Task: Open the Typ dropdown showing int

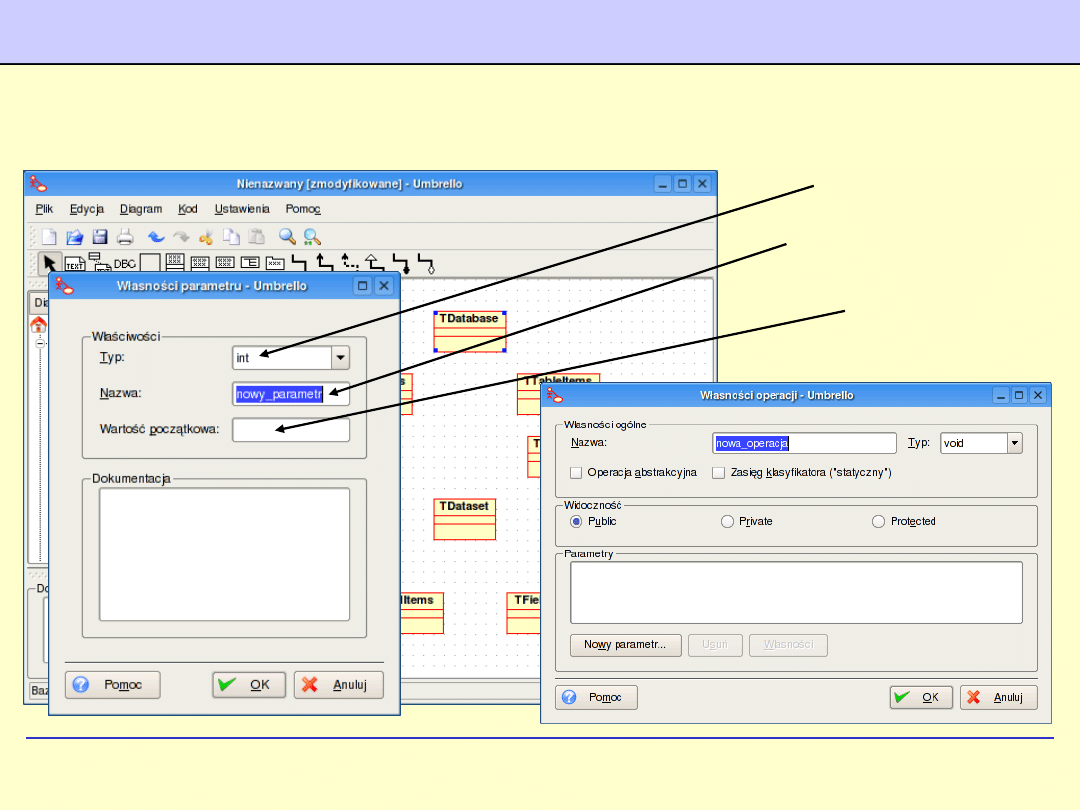Action: point(340,357)
